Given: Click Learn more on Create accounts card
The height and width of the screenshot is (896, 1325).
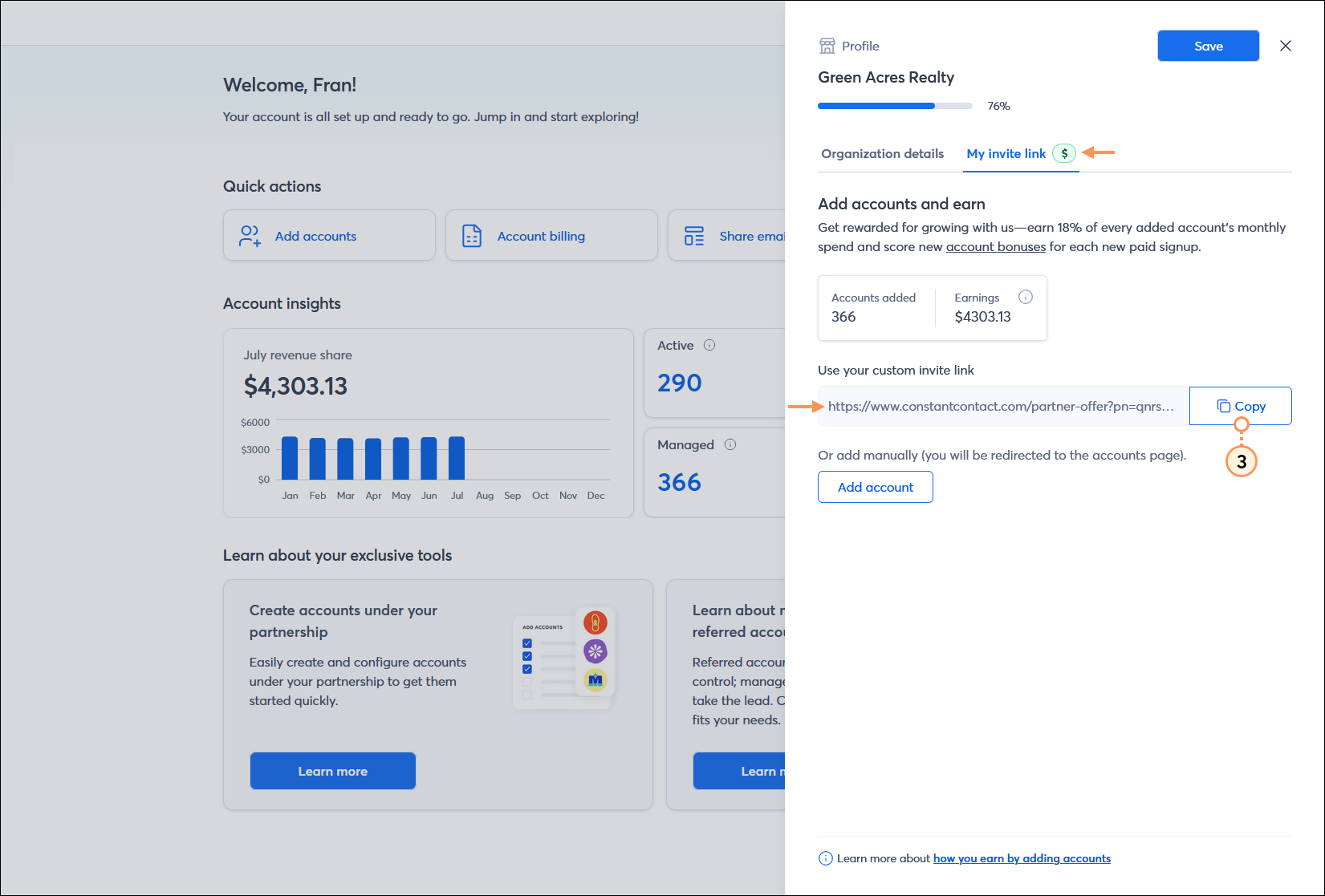Looking at the screenshot, I should click(332, 771).
